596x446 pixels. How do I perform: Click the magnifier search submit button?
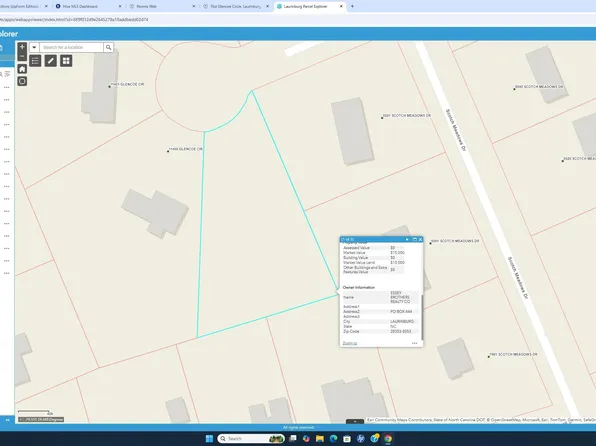[x=108, y=47]
